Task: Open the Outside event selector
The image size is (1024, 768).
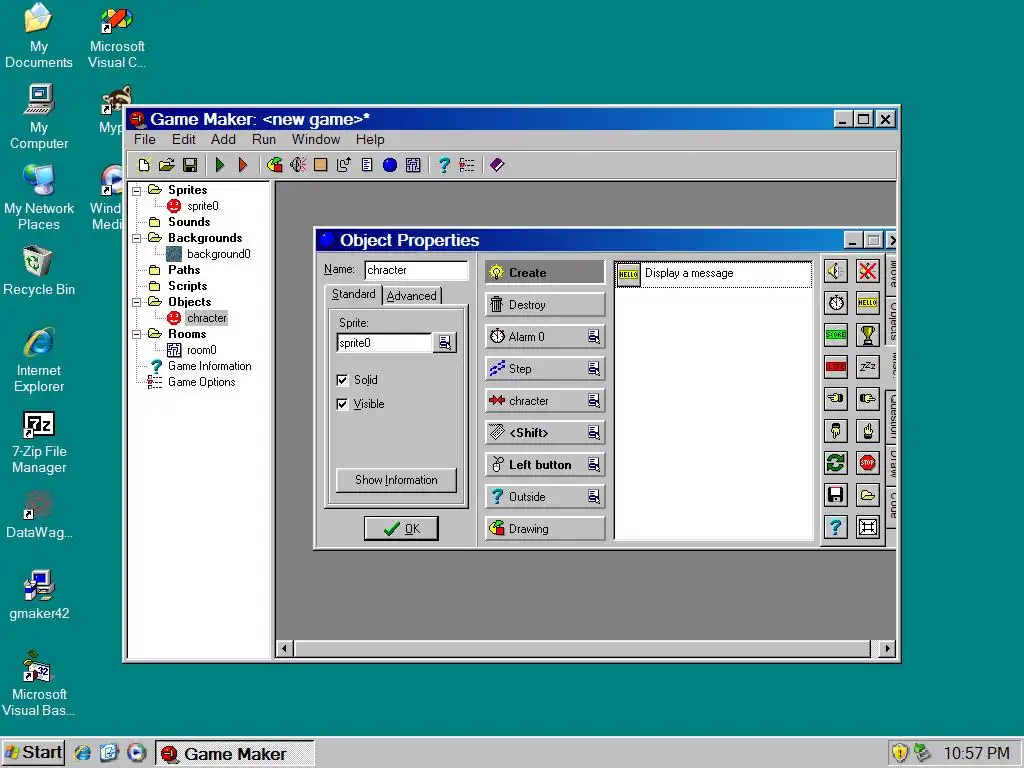Action: (594, 496)
